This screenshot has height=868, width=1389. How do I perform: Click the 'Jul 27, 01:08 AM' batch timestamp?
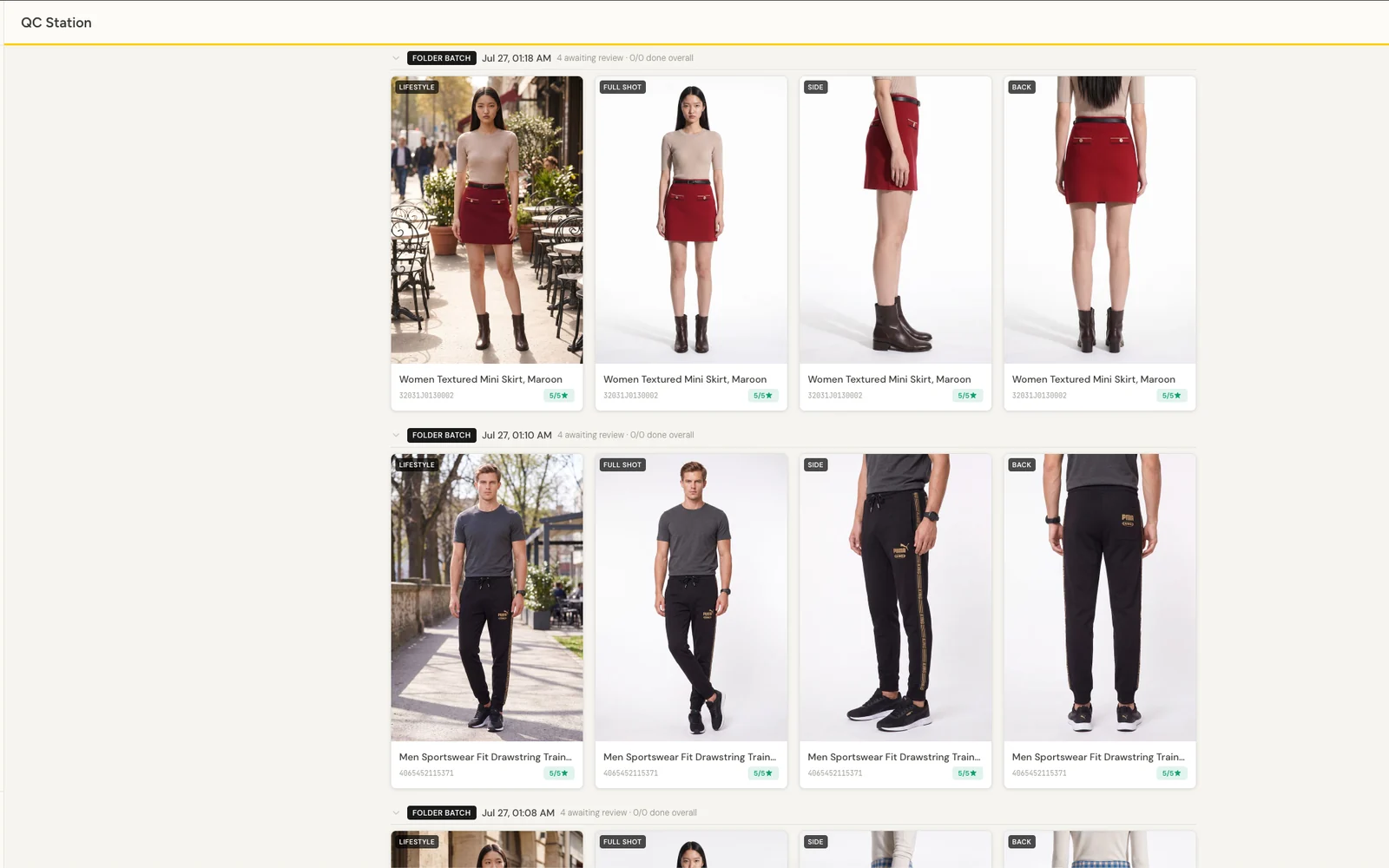click(x=518, y=812)
